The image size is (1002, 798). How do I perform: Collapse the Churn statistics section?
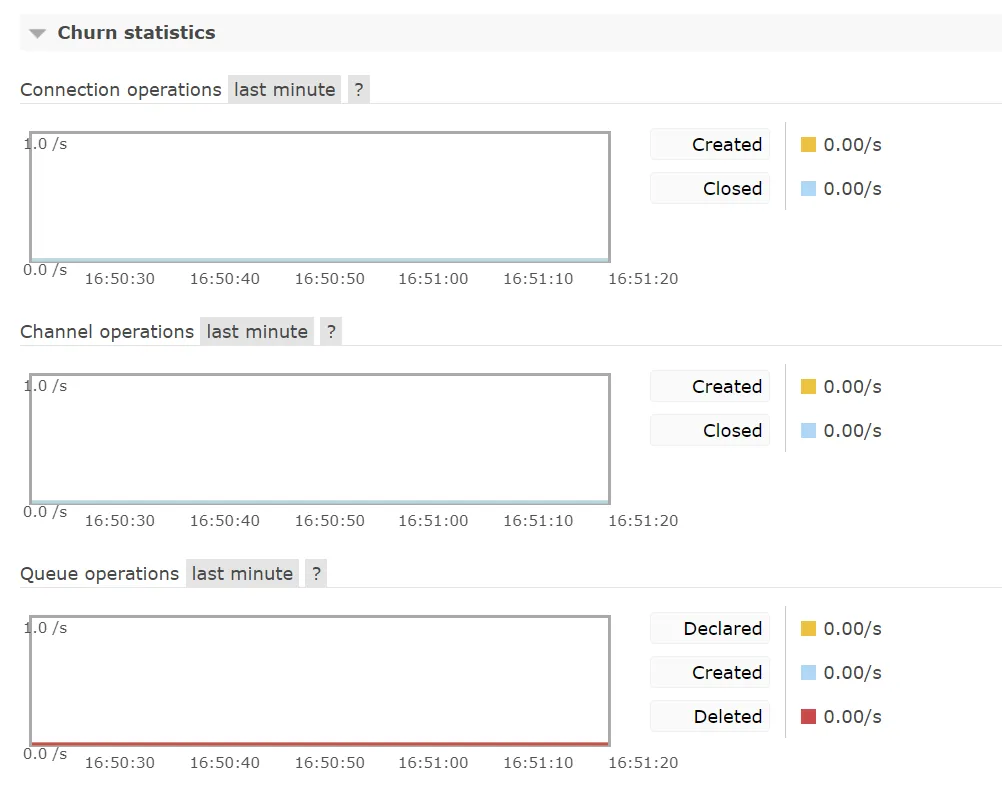tap(38, 33)
